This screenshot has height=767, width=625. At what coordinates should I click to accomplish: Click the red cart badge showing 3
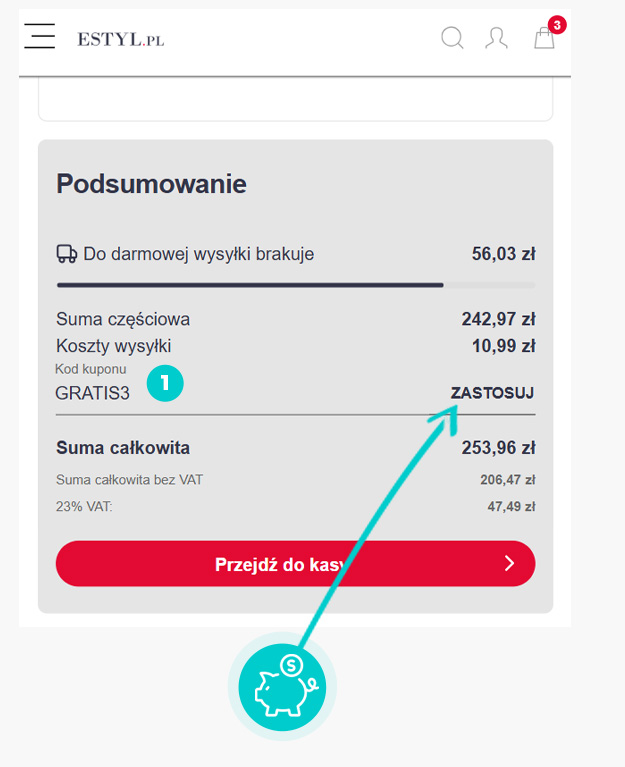coord(557,24)
